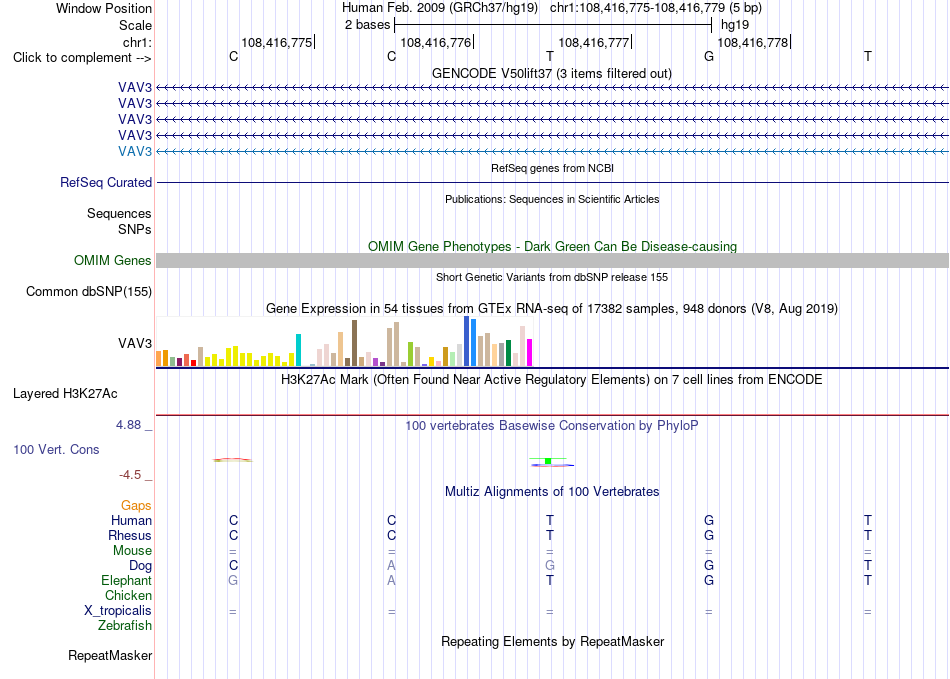950x679 pixels.
Task: Open the GENCODE V50lift37 track title
Action: pyautogui.click(x=551, y=73)
